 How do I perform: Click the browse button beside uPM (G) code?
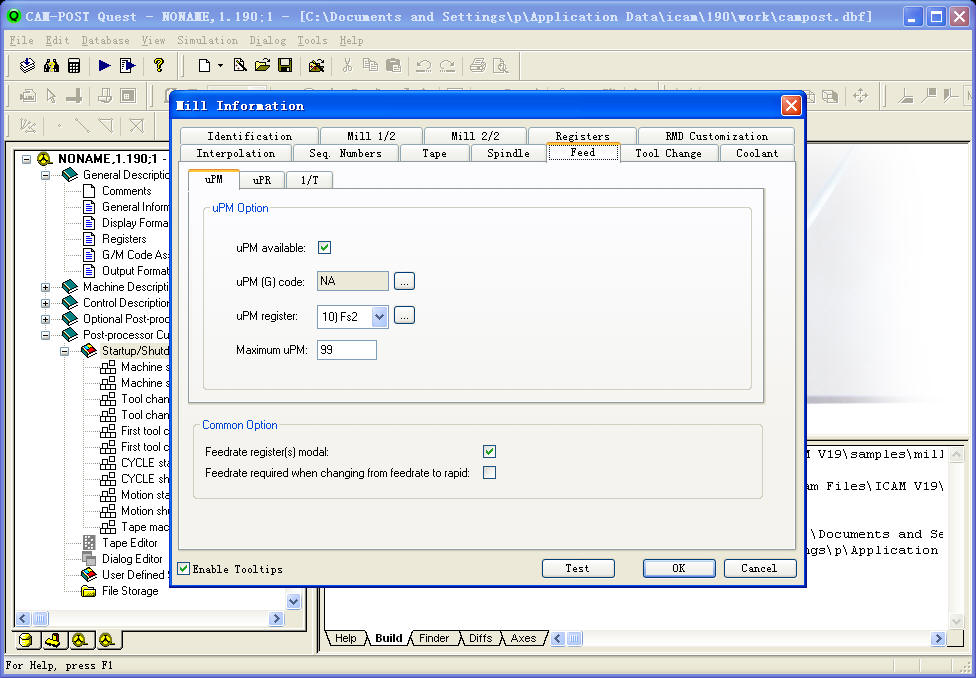coord(404,281)
